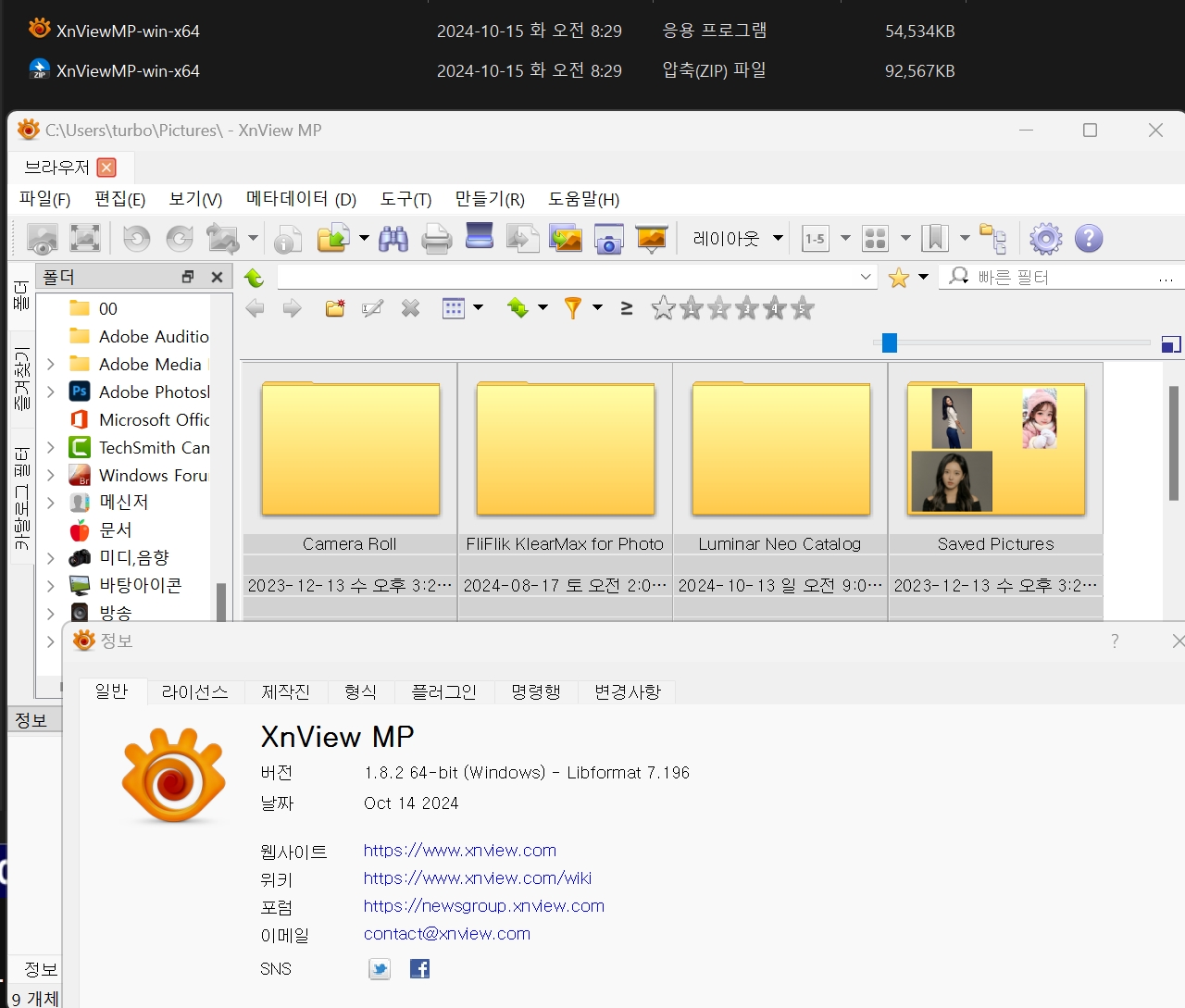Expand the Adobe Media folder node
Viewport: 1185px width, 1008px height.
51,365
